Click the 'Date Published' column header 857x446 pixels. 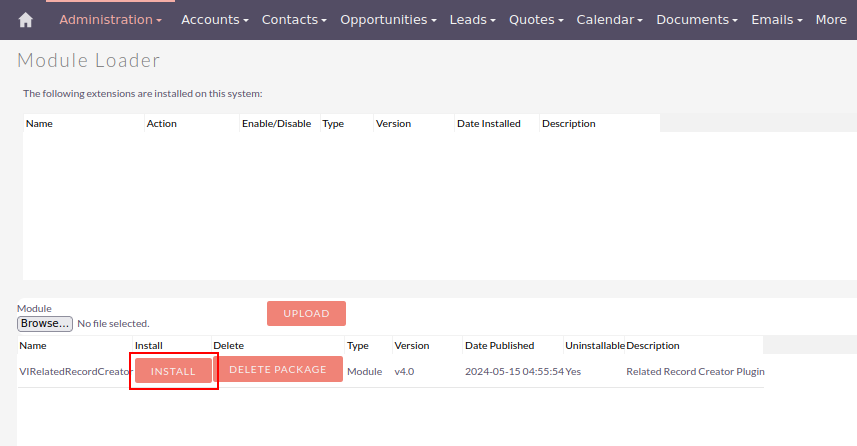click(x=500, y=345)
